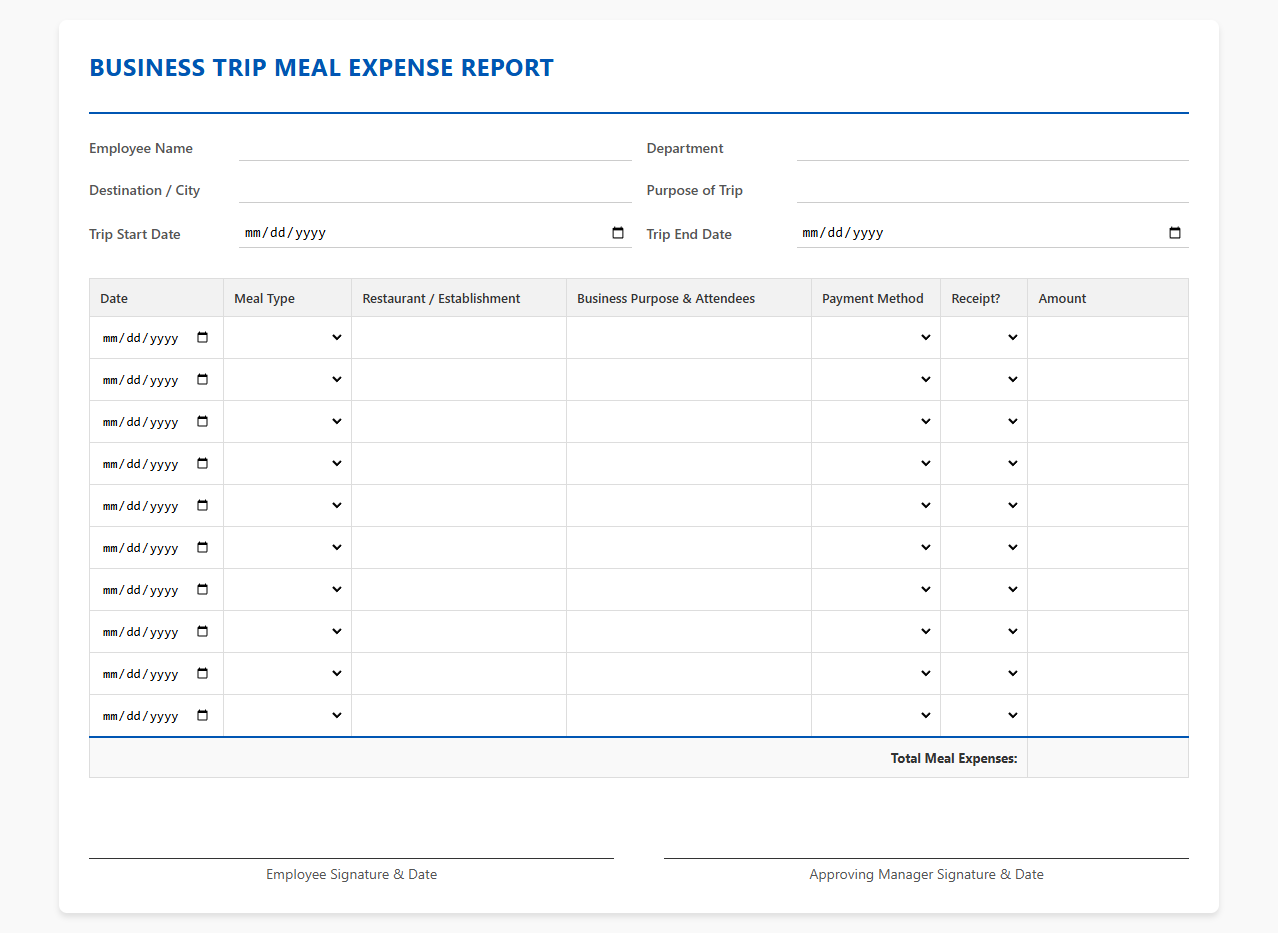Click the Restaurant / Establishment cell in first row
1278x933 pixels.
click(x=459, y=338)
